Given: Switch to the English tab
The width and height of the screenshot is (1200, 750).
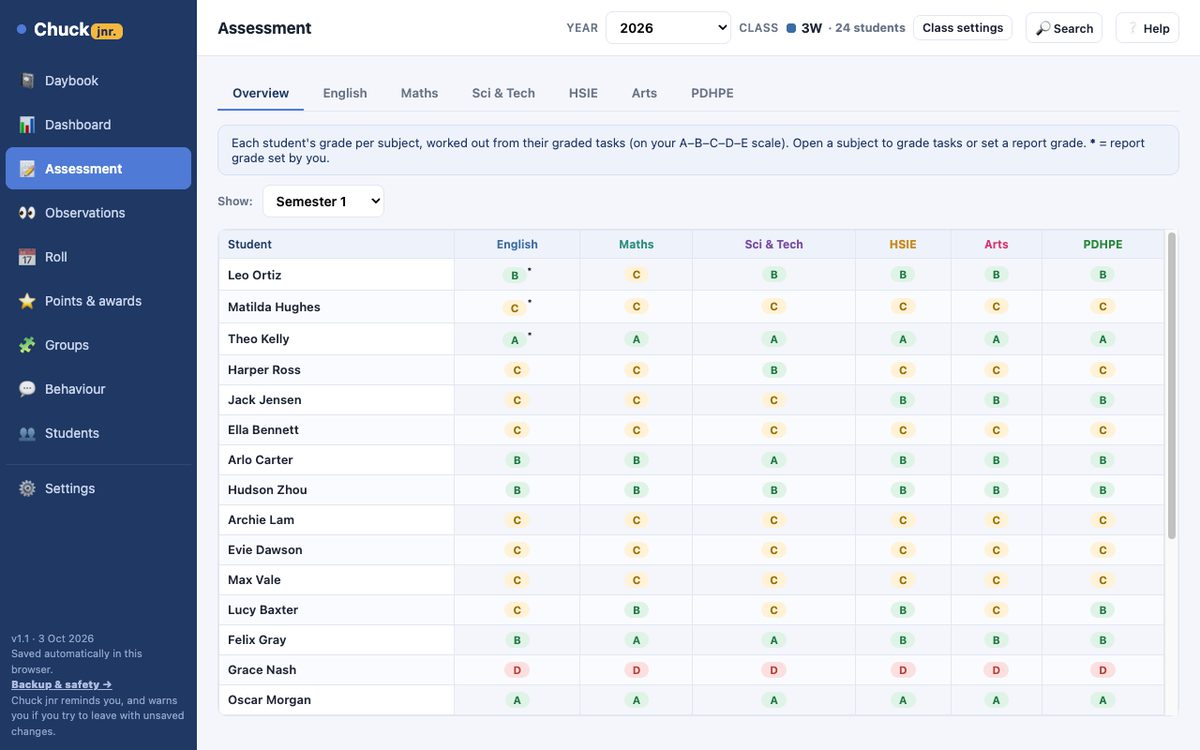Looking at the screenshot, I should tap(345, 93).
